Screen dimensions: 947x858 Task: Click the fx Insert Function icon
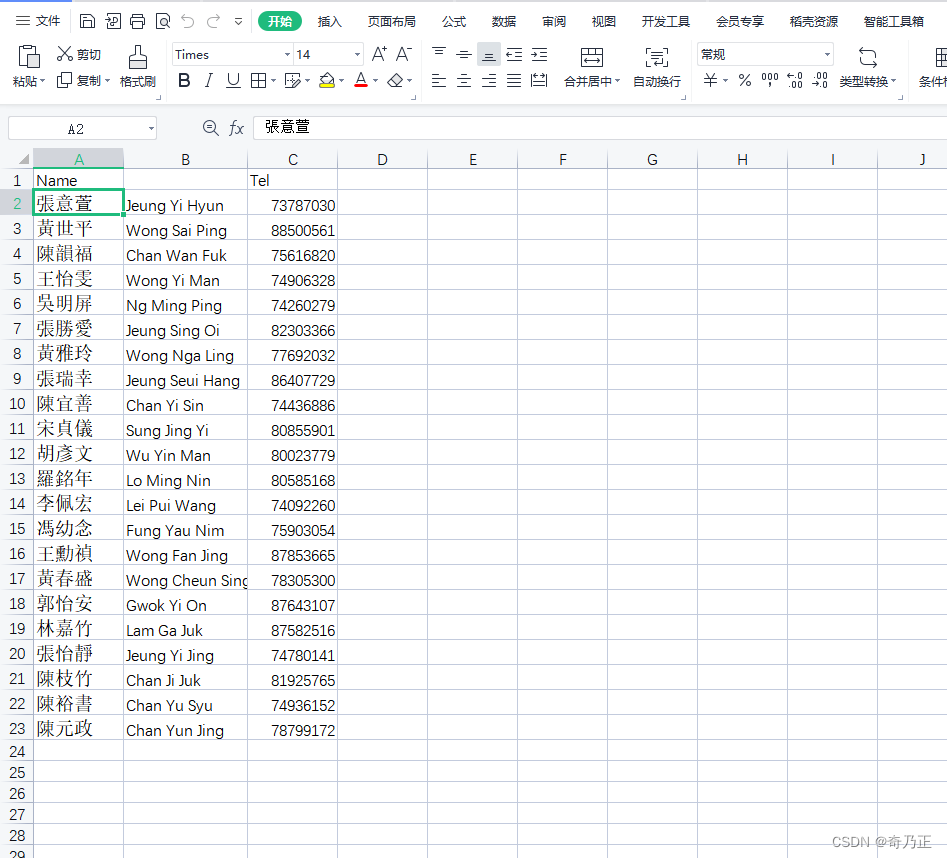tap(236, 128)
